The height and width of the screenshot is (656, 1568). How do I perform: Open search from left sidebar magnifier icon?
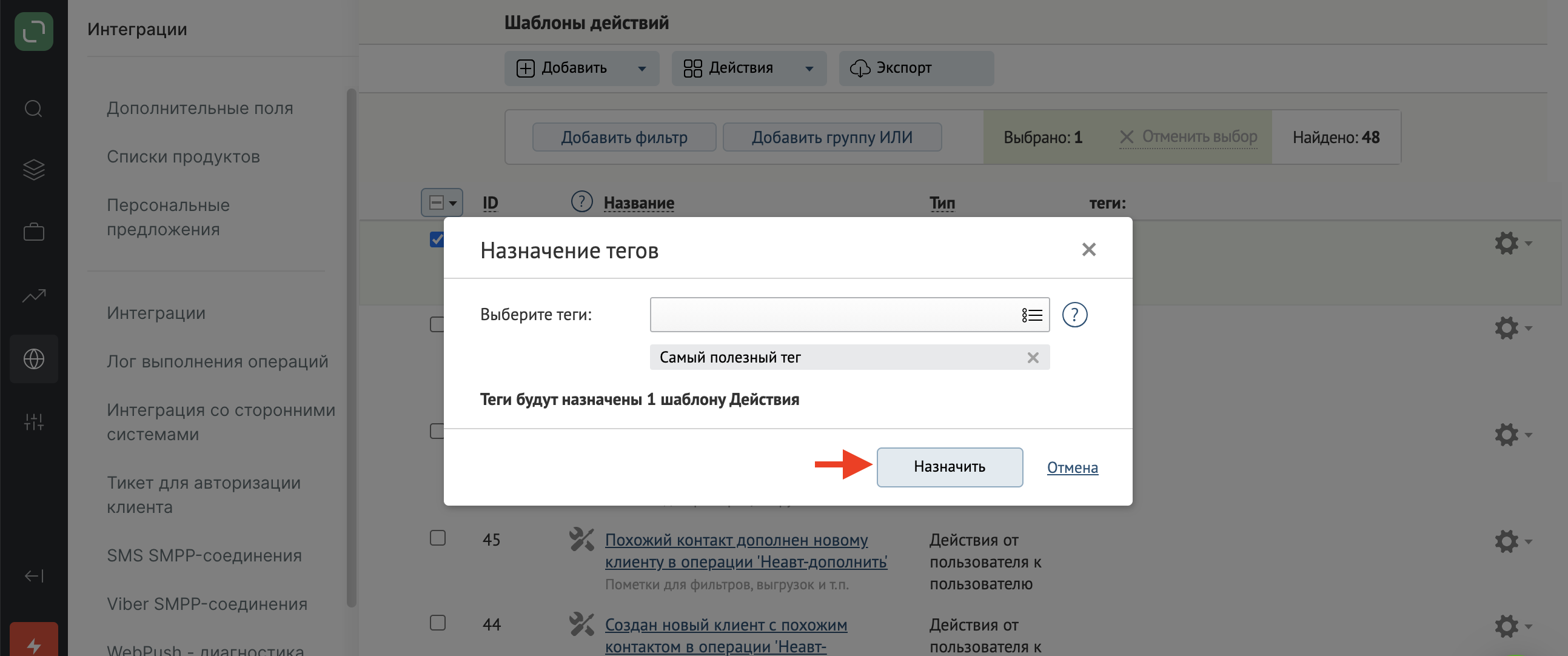[x=33, y=109]
